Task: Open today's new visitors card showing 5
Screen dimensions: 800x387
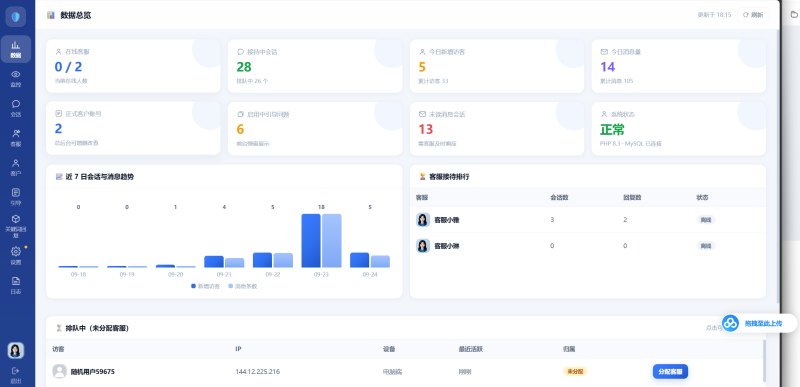Action: 496,66
